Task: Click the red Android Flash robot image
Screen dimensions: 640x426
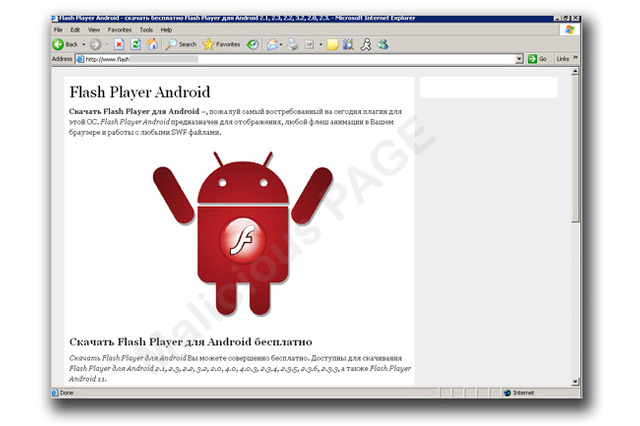Action: pyautogui.click(x=243, y=234)
